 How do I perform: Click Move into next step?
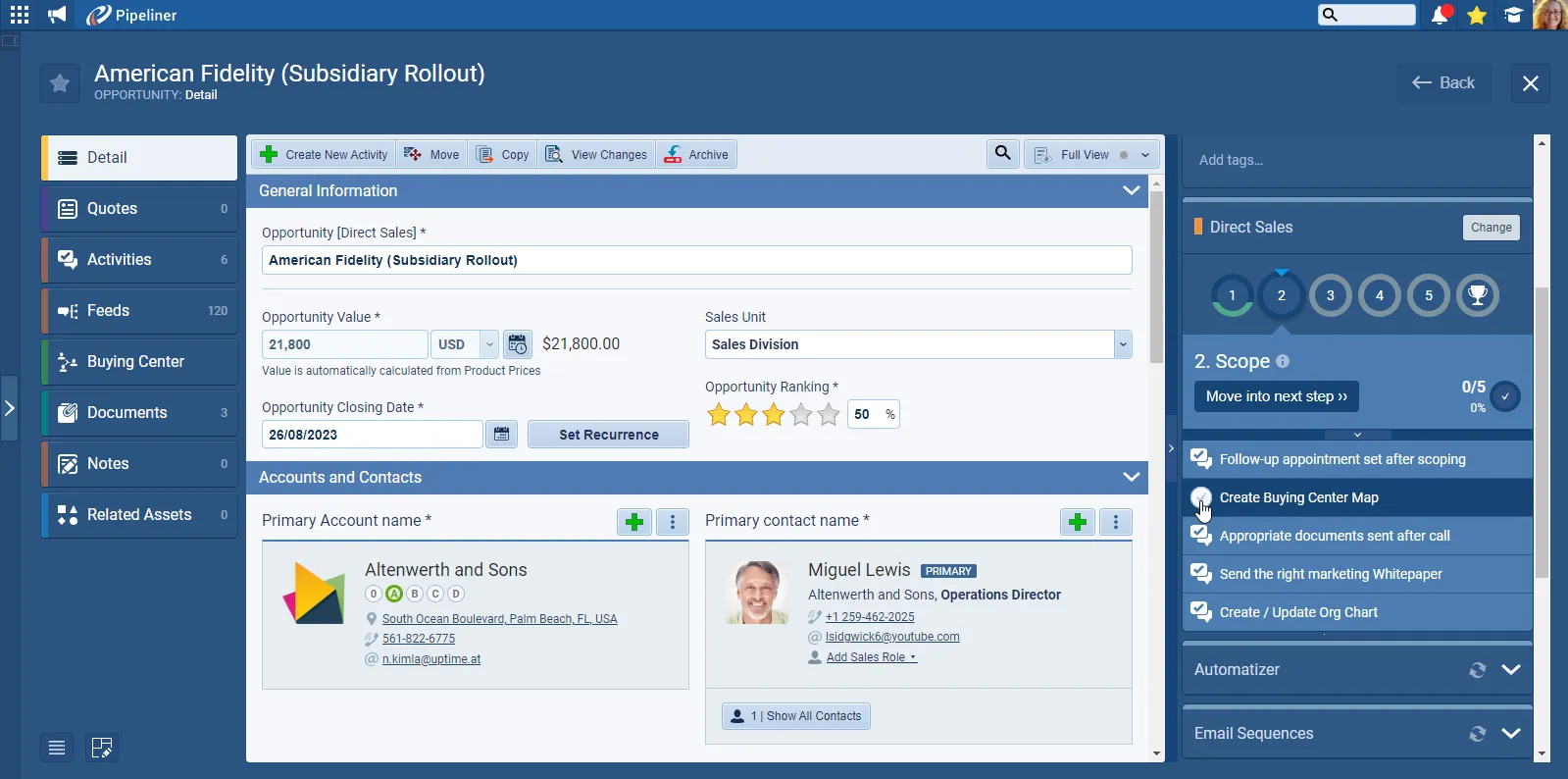(x=1277, y=396)
